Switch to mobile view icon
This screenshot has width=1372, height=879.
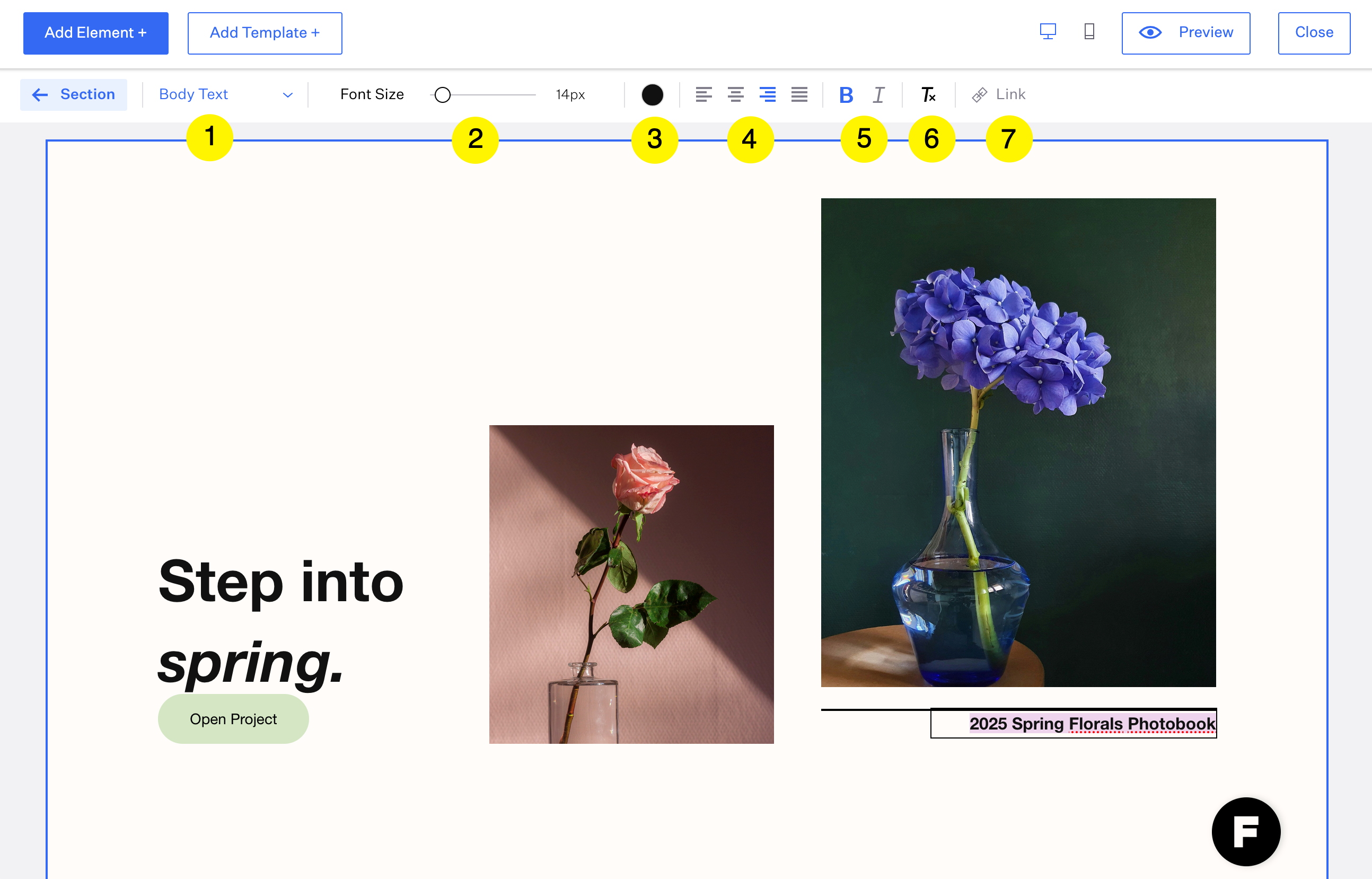tap(1089, 31)
